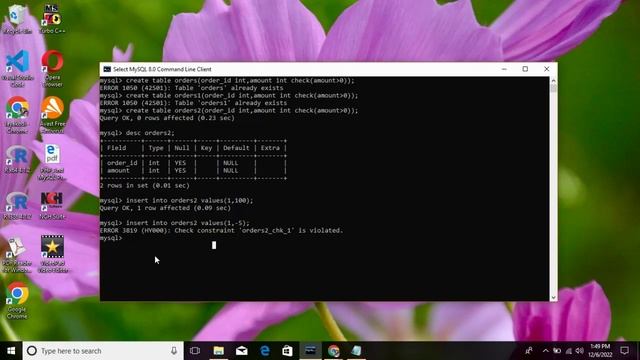Image resolution: width=640 pixels, height=360 pixels.
Task: Switch to Chrome from the taskbar
Action: point(333,351)
